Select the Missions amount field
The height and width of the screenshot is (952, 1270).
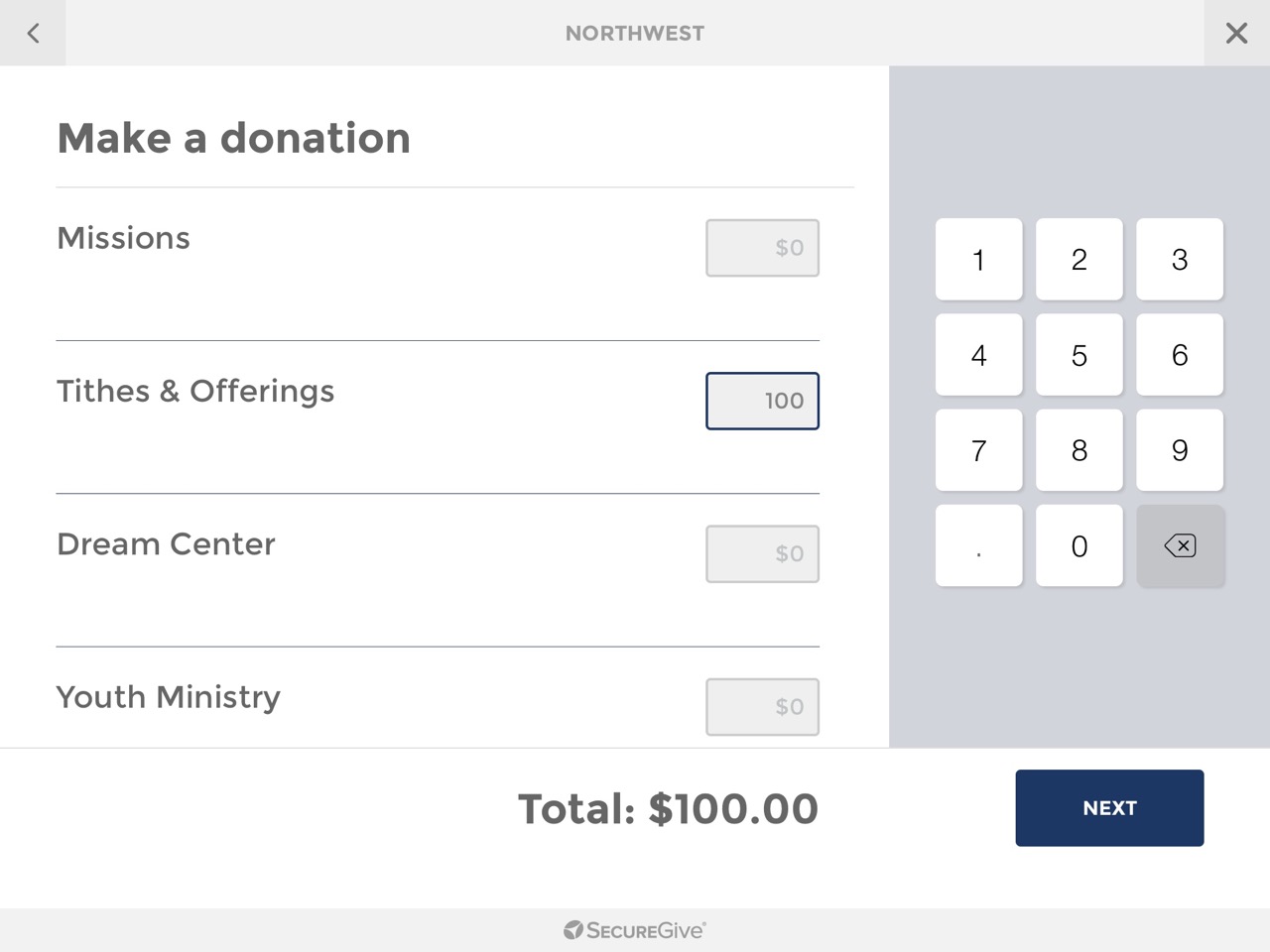[762, 248]
